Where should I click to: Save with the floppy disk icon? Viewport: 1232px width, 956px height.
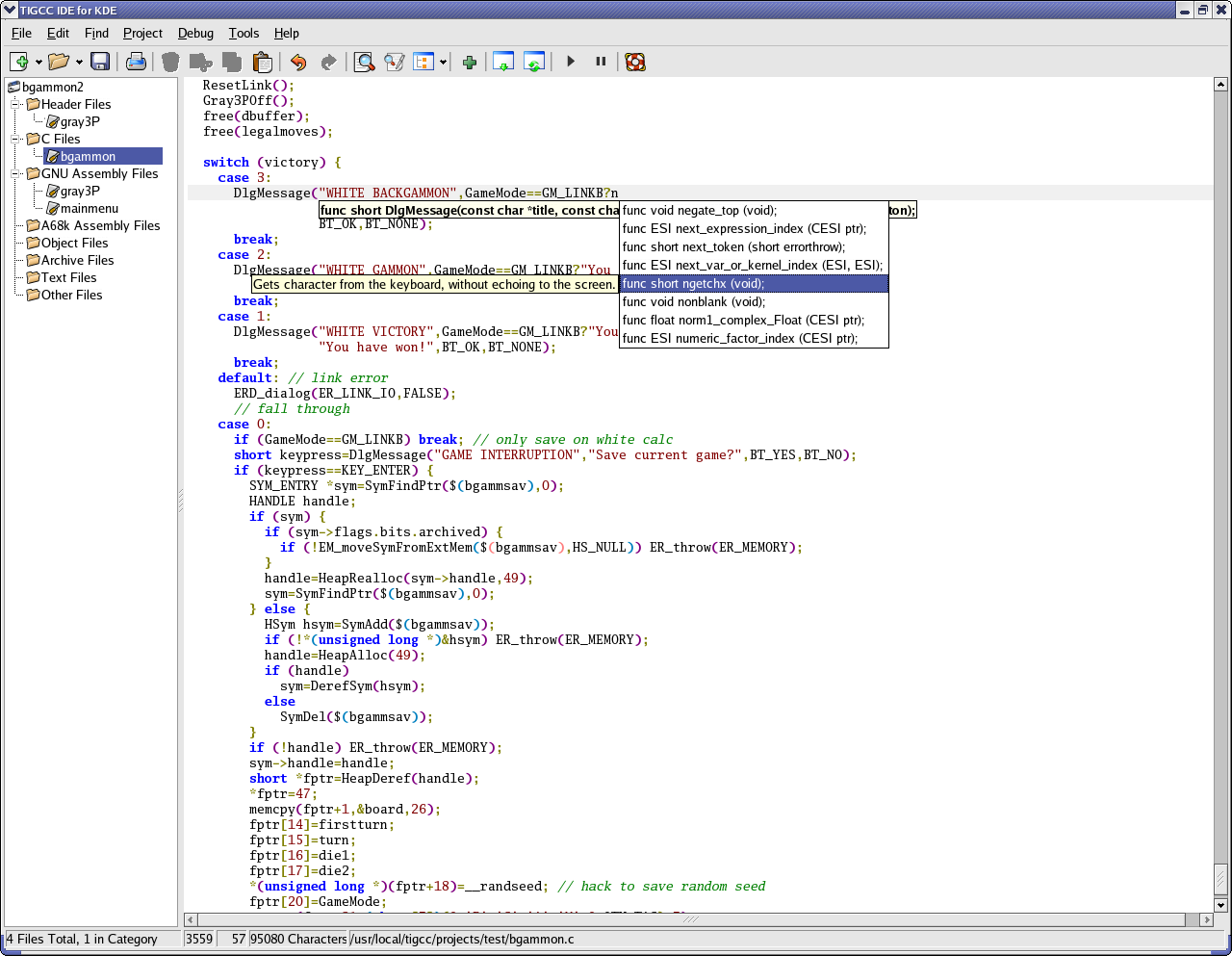[x=100, y=62]
